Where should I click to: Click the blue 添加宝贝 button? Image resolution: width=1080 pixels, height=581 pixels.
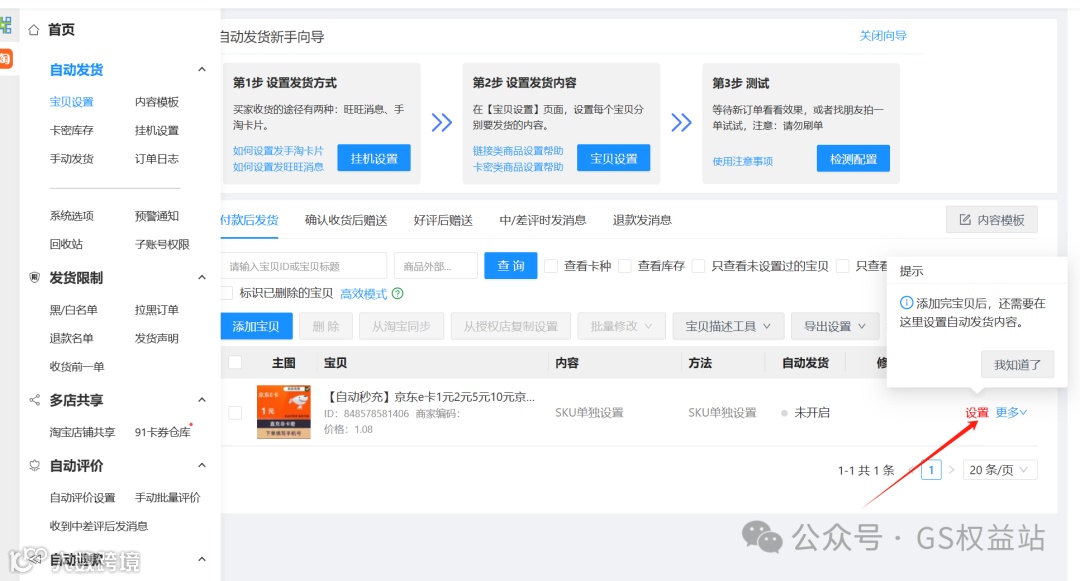pos(256,326)
